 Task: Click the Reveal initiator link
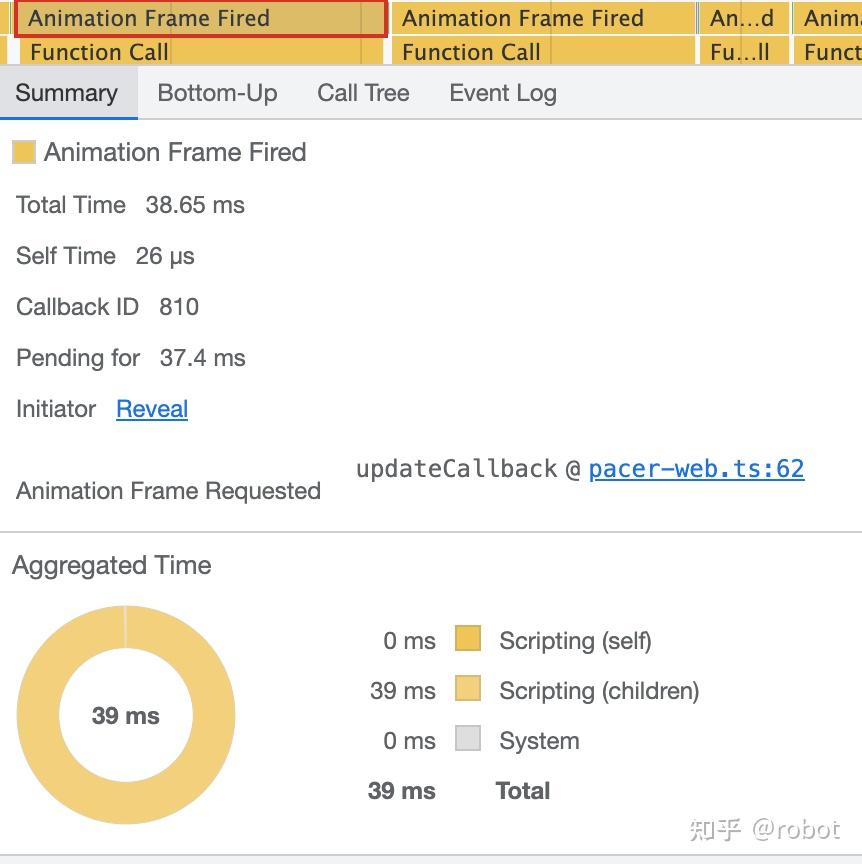click(151, 409)
